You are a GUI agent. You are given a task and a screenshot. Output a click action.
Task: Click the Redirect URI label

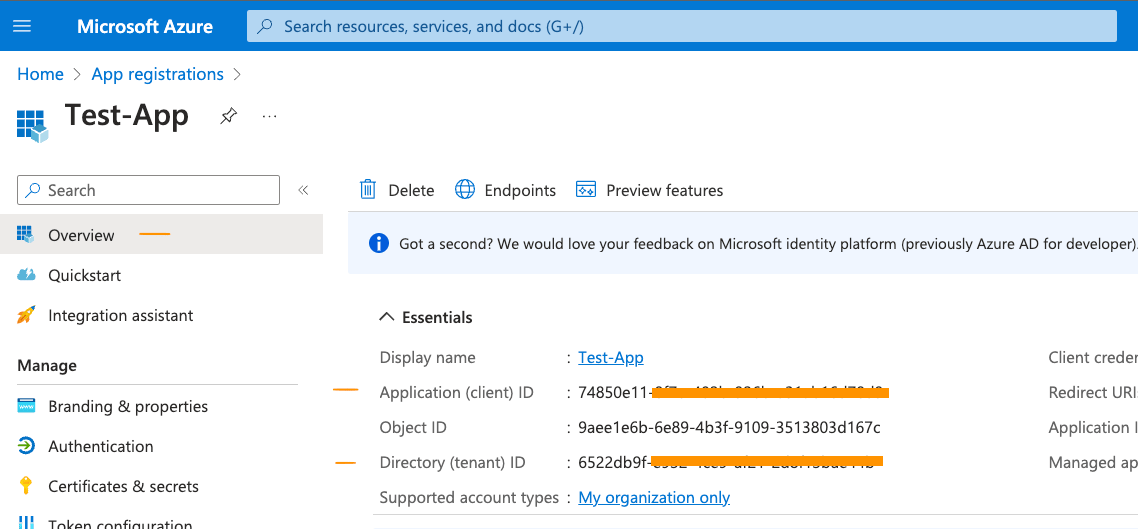(x=1093, y=393)
